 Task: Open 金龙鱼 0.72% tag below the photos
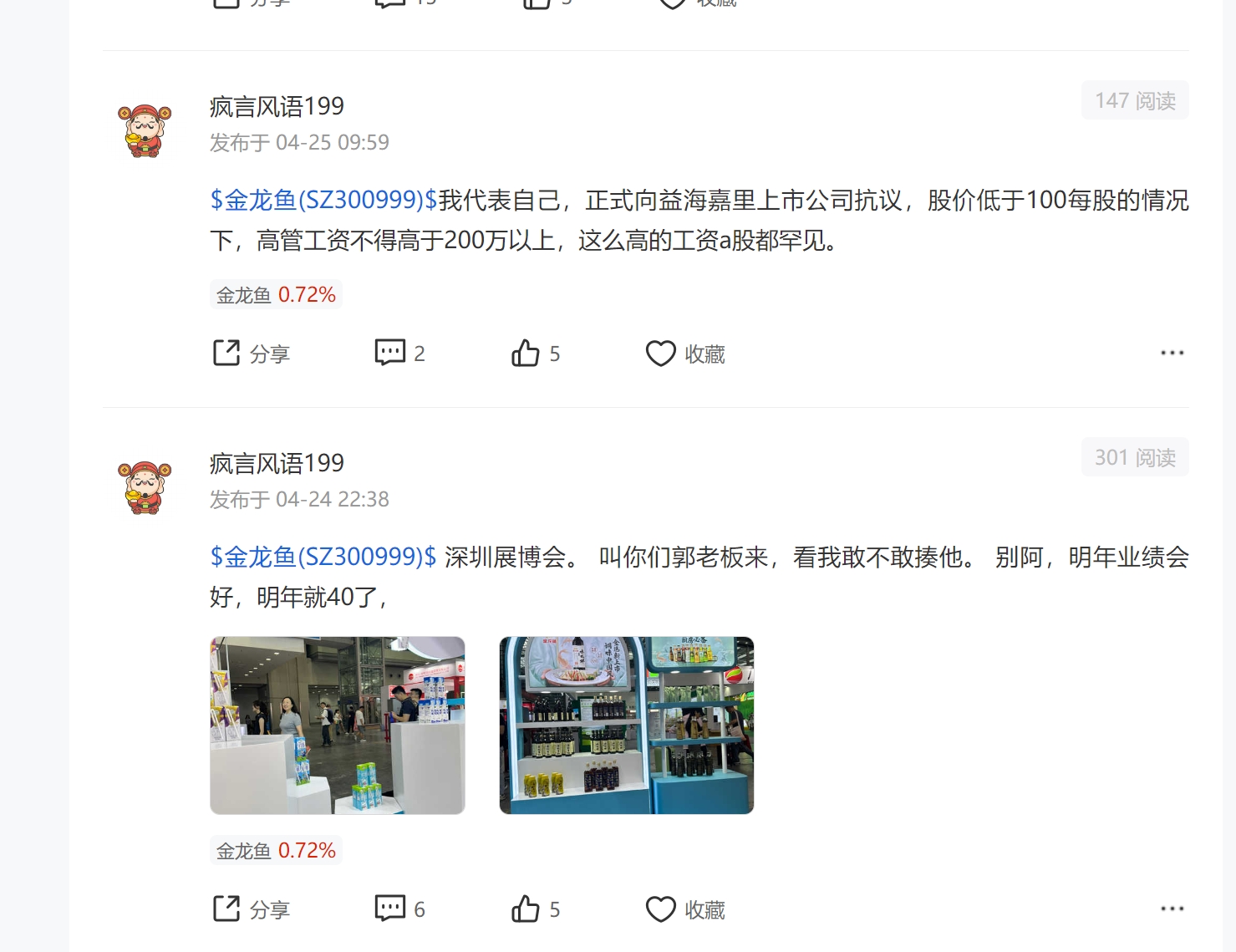point(276,850)
